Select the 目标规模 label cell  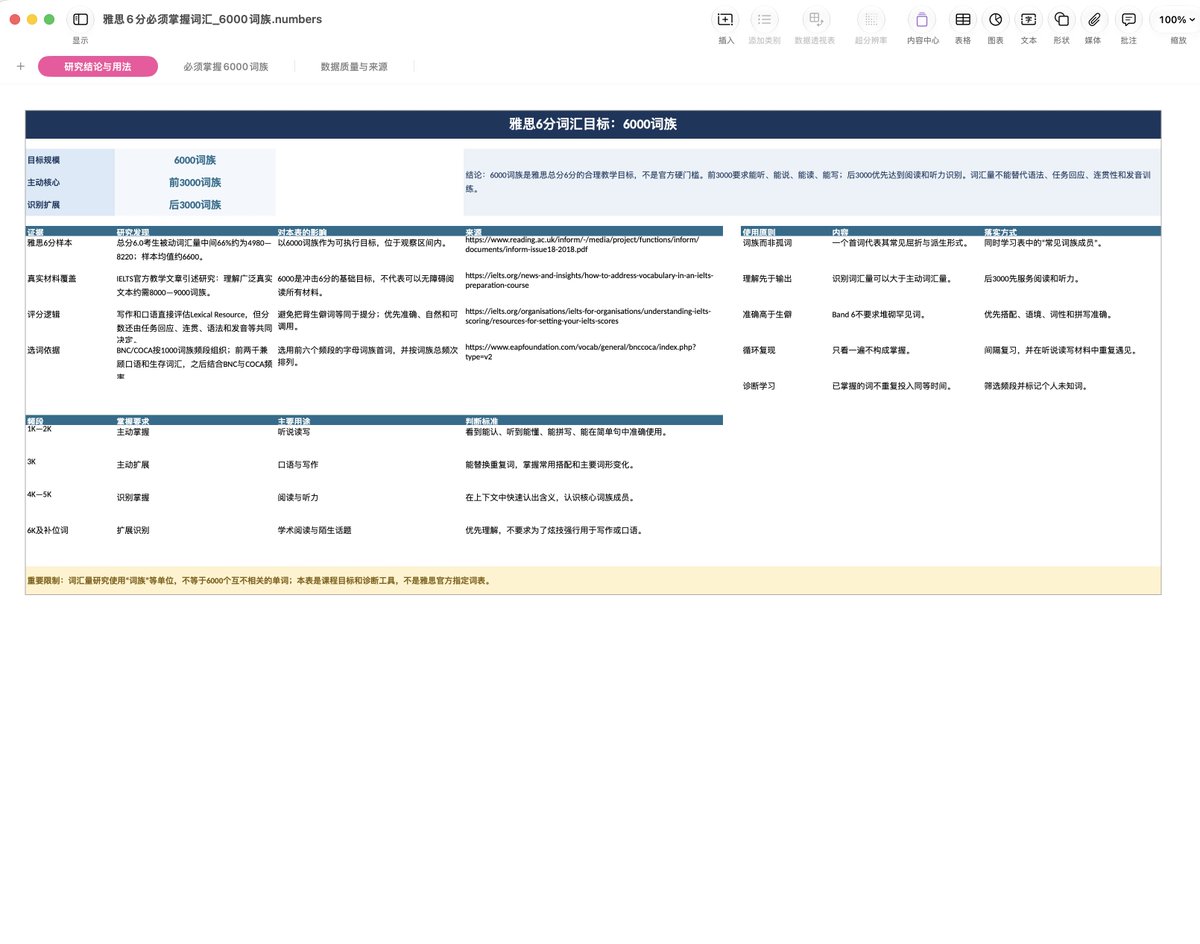[70, 160]
